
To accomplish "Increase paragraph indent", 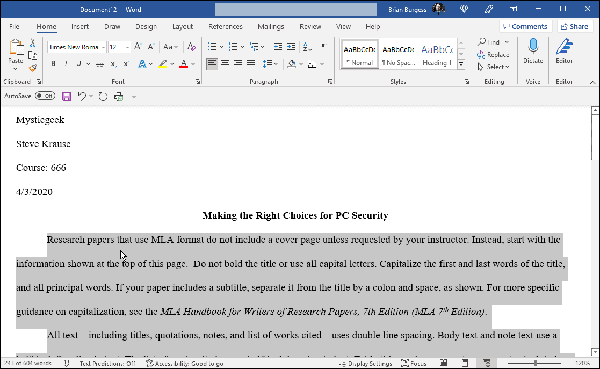I will [x=291, y=47].
